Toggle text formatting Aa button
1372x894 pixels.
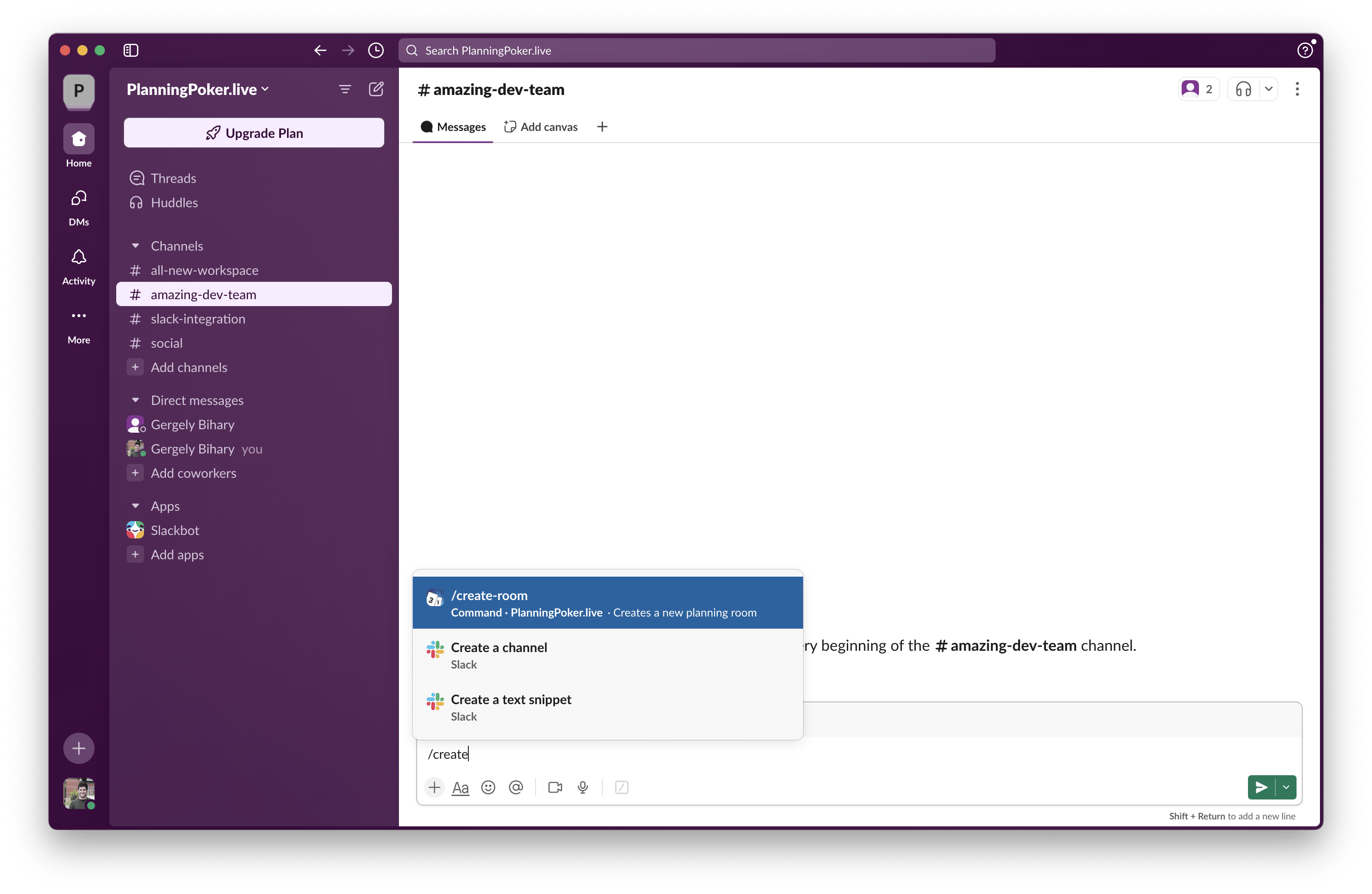click(x=461, y=787)
